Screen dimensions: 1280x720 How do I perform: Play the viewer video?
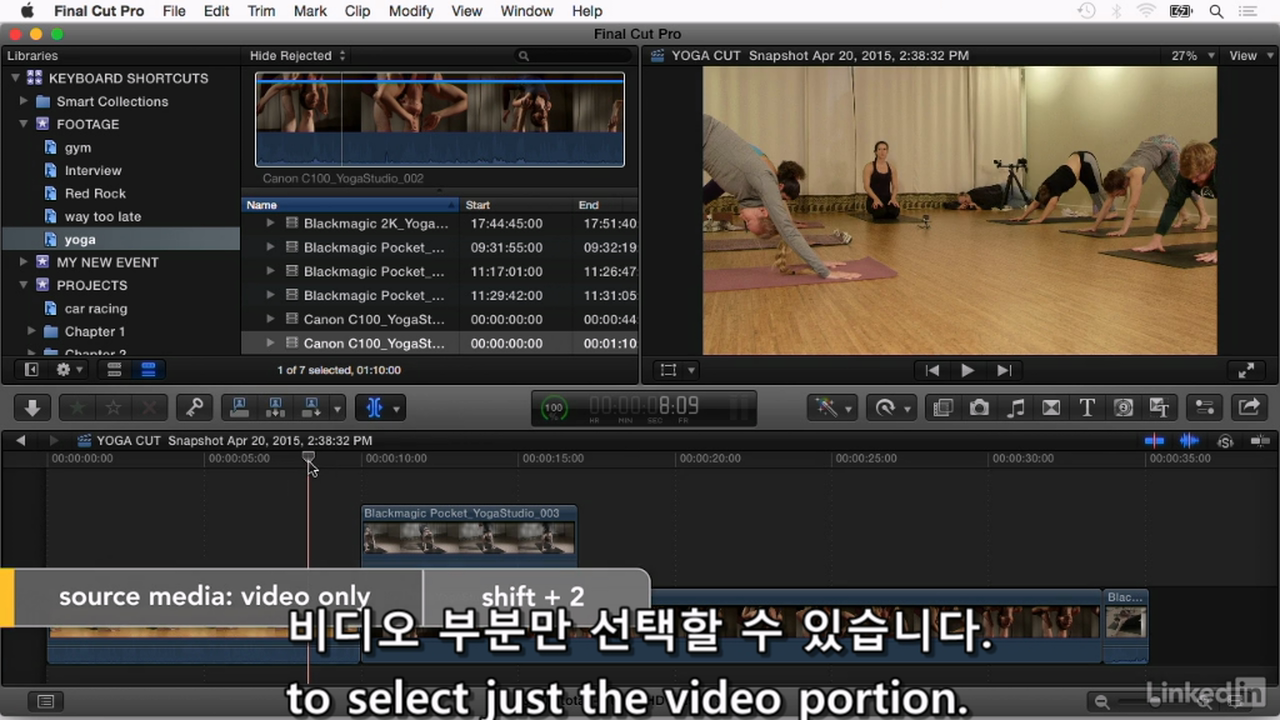tap(967, 370)
